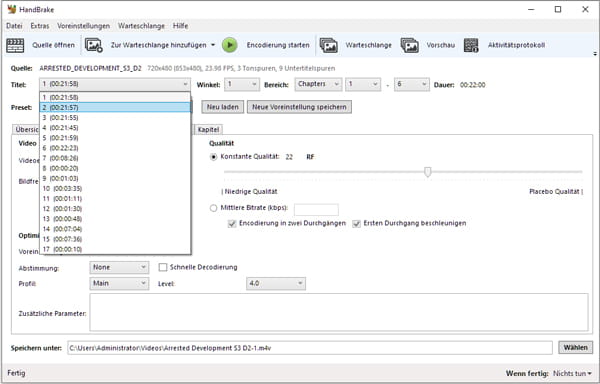Open the Voreinstellungen menu
This screenshot has height=384, width=600.
pos(83,26)
